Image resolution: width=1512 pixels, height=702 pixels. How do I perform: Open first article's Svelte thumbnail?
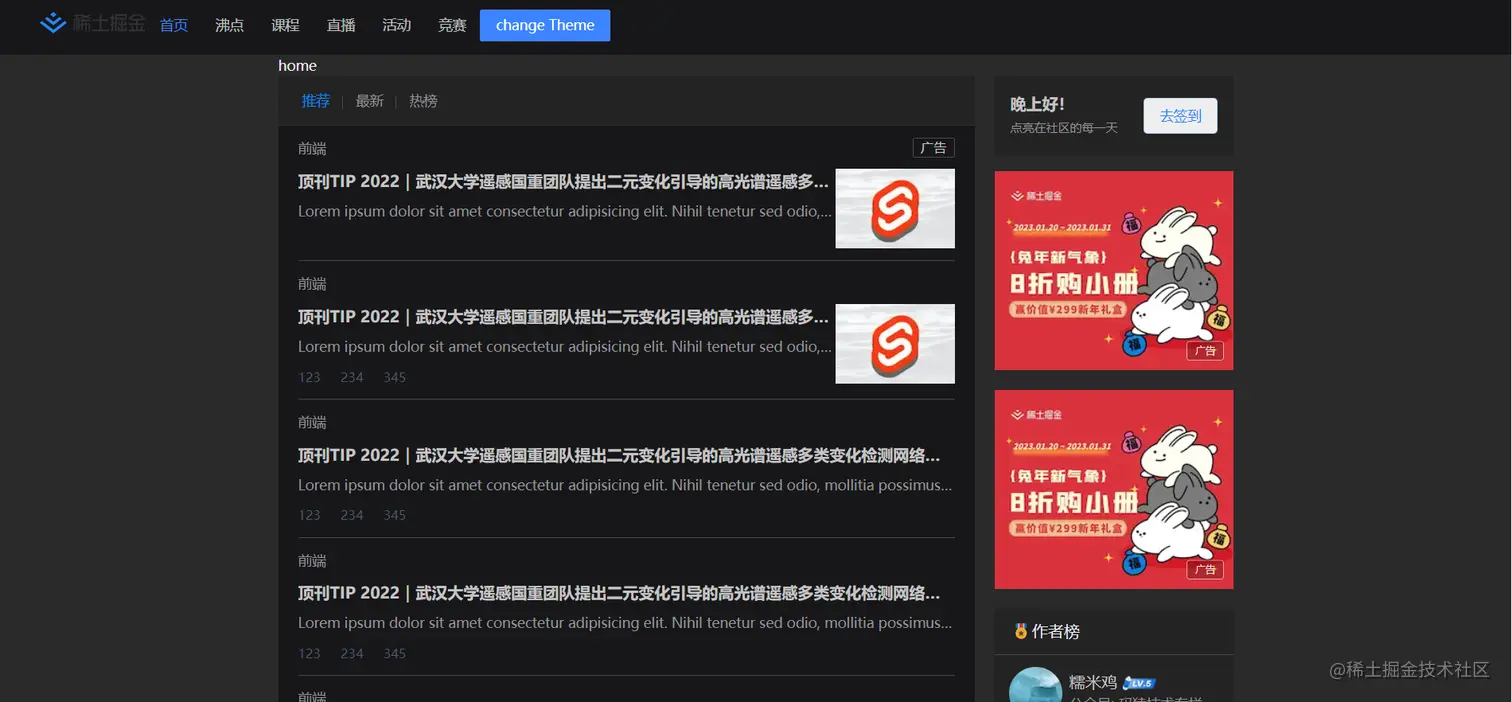tap(895, 208)
